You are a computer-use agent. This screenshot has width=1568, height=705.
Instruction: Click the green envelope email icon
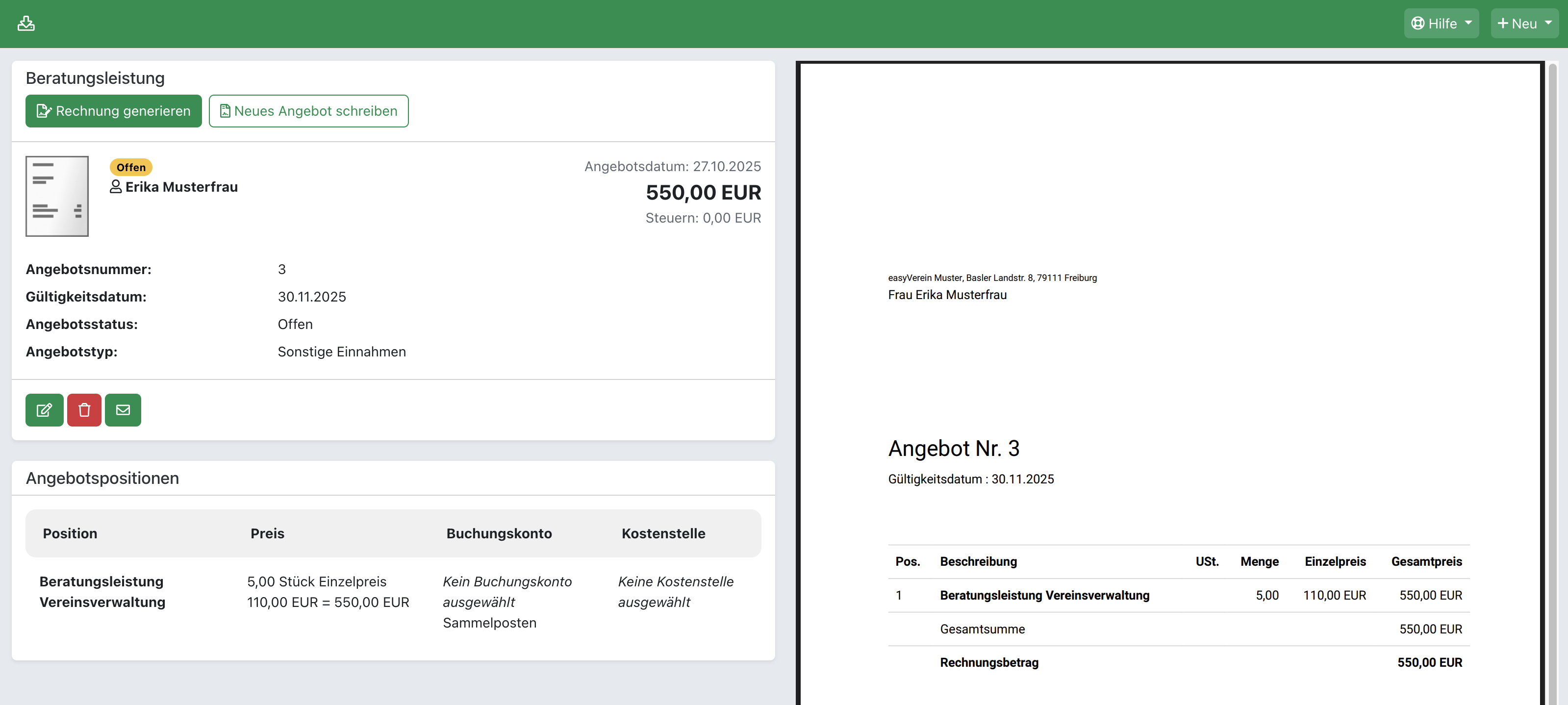pyautogui.click(x=123, y=410)
